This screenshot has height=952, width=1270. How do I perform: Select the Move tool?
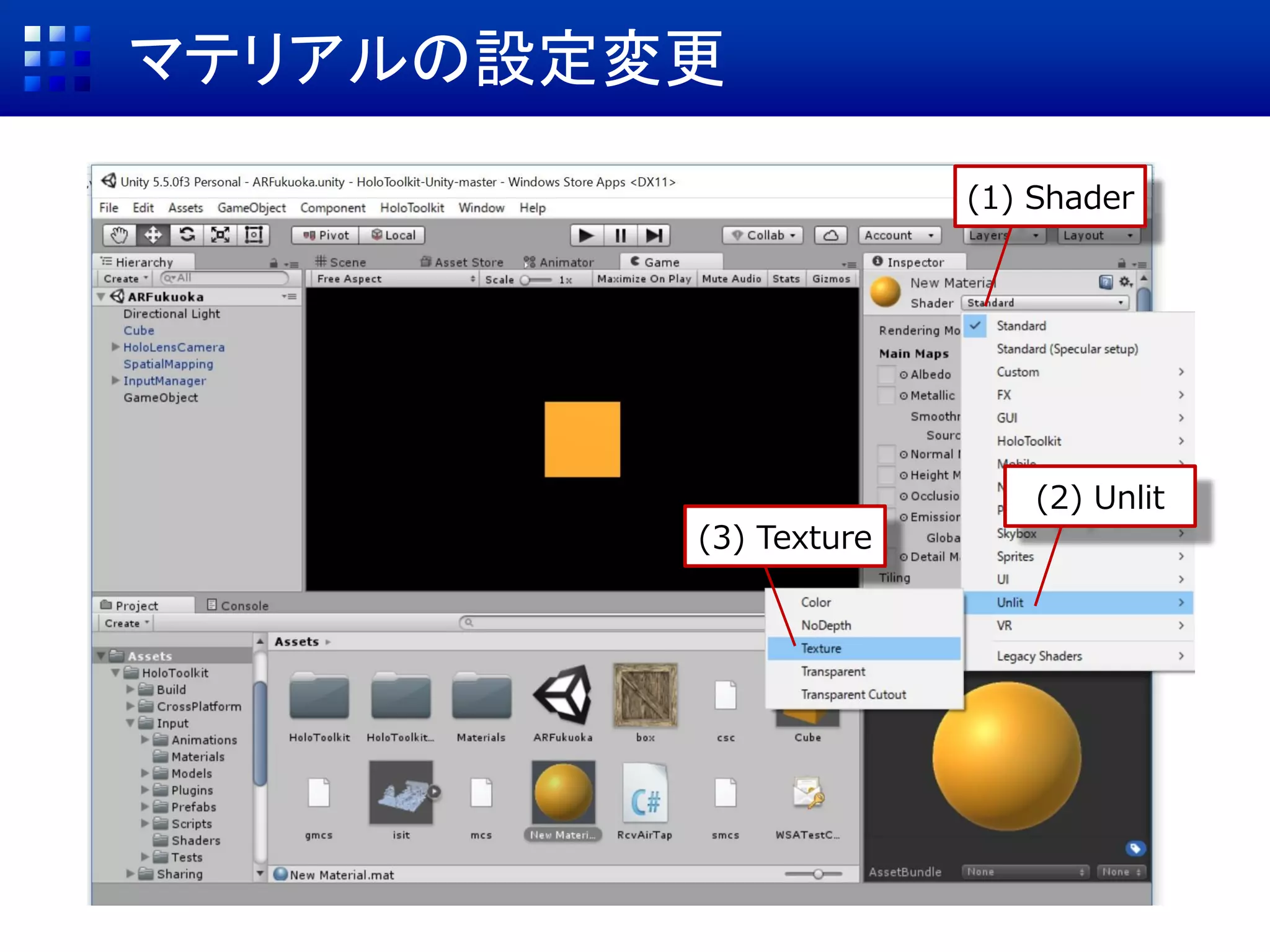click(x=153, y=236)
